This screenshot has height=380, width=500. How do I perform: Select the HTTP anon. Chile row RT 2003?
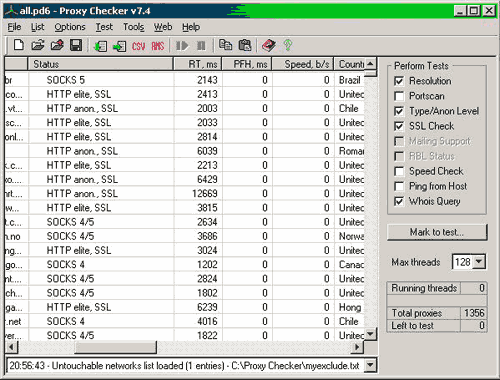click(184, 108)
